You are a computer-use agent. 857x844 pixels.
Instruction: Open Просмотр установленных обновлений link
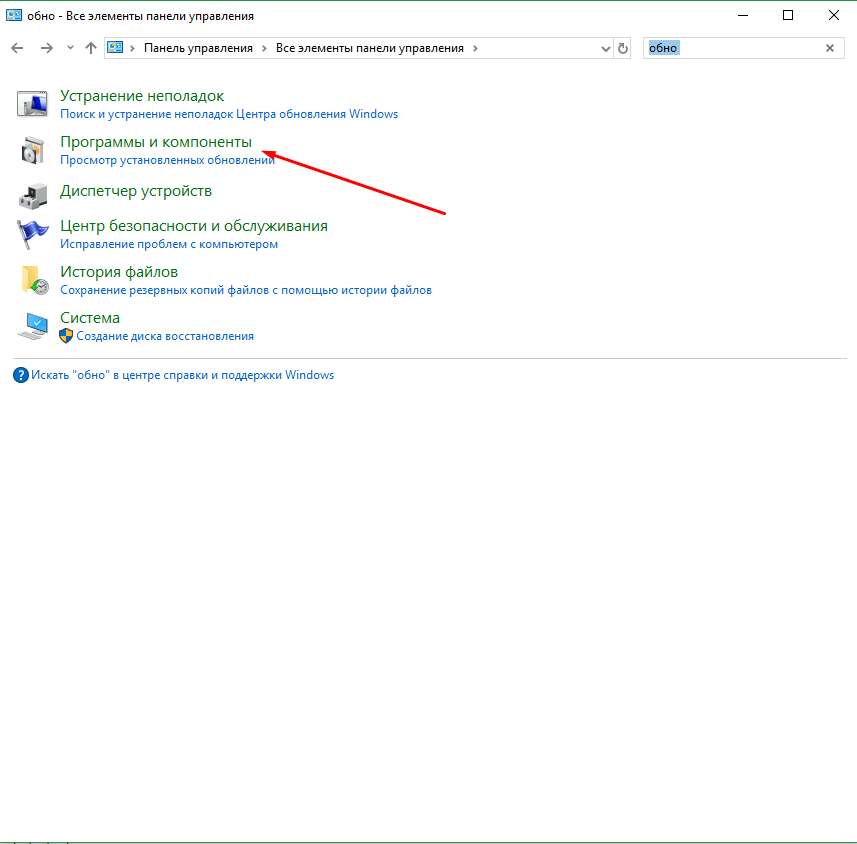coord(167,160)
